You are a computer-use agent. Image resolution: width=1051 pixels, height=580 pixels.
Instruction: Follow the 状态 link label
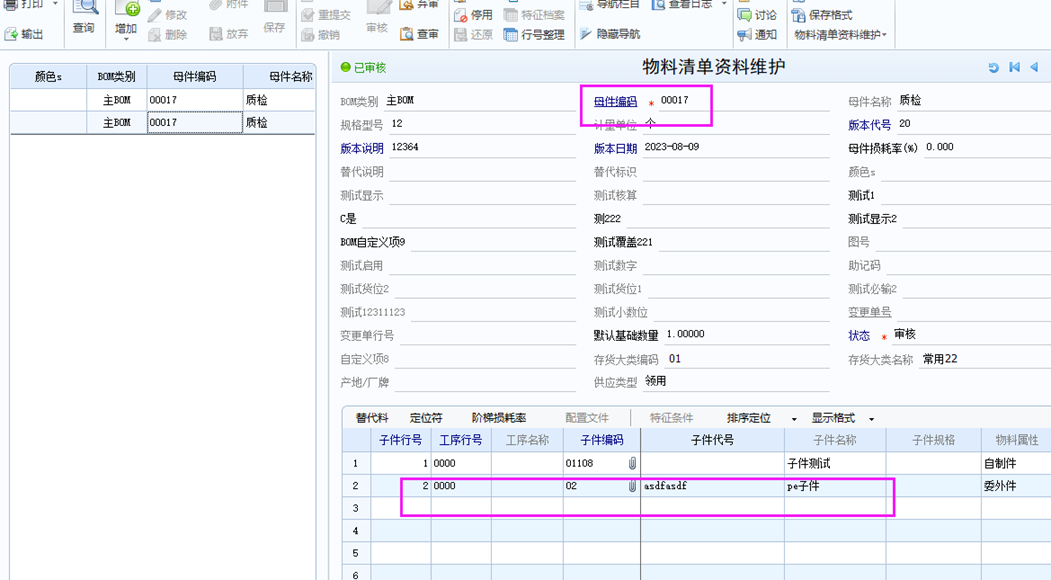(859, 335)
